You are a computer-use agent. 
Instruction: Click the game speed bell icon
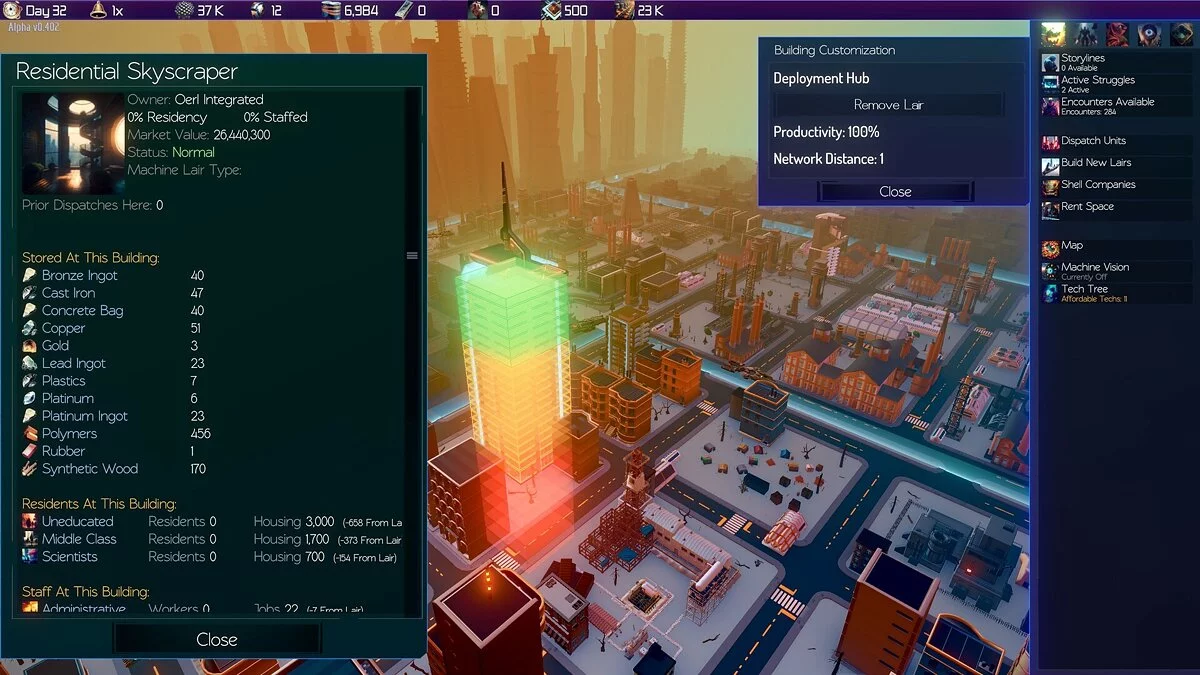click(98, 11)
